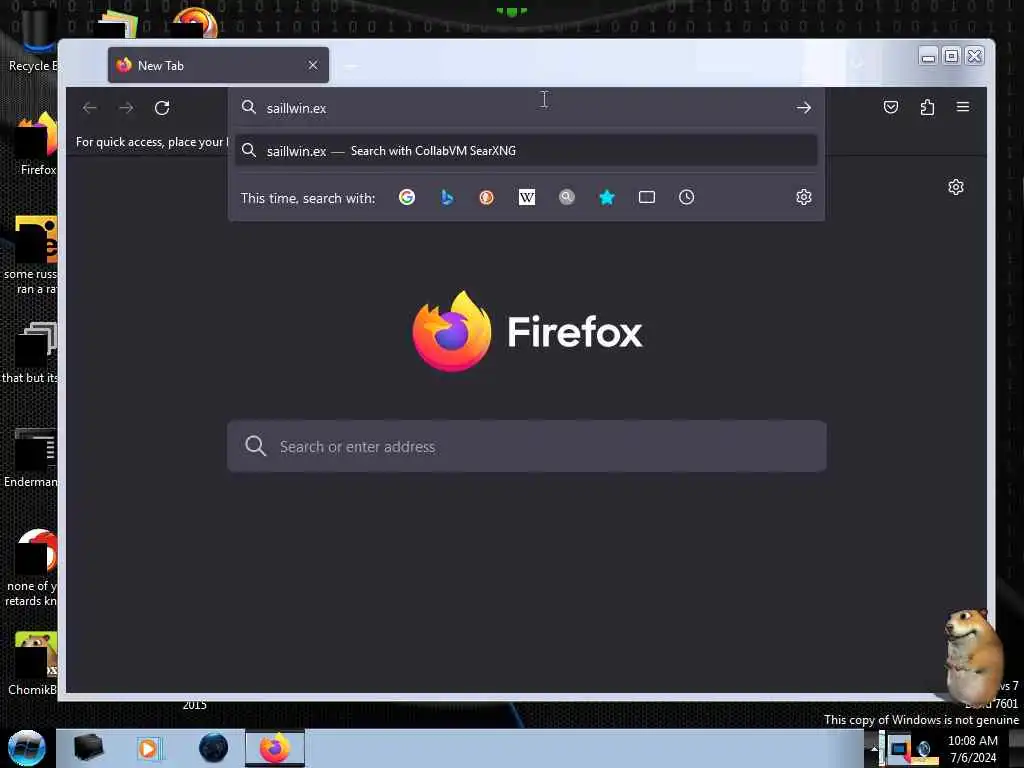Image resolution: width=1024 pixels, height=768 pixels.
Task: Search this time with DuckDuckGo
Action: pos(487,197)
